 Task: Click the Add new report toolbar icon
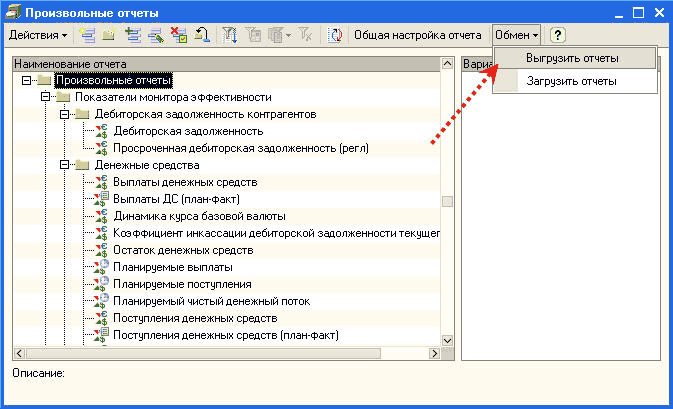(87, 35)
